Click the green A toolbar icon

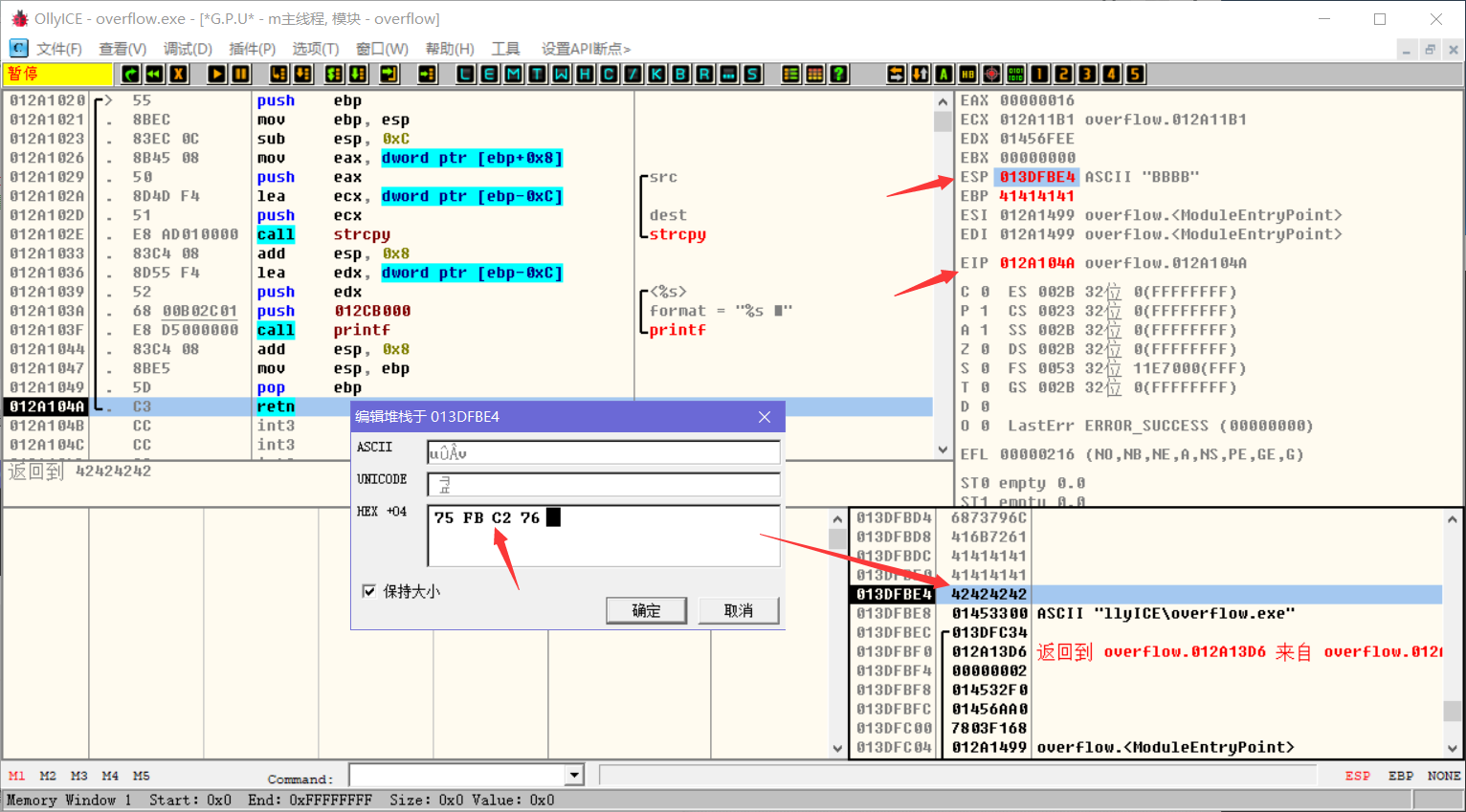944,74
